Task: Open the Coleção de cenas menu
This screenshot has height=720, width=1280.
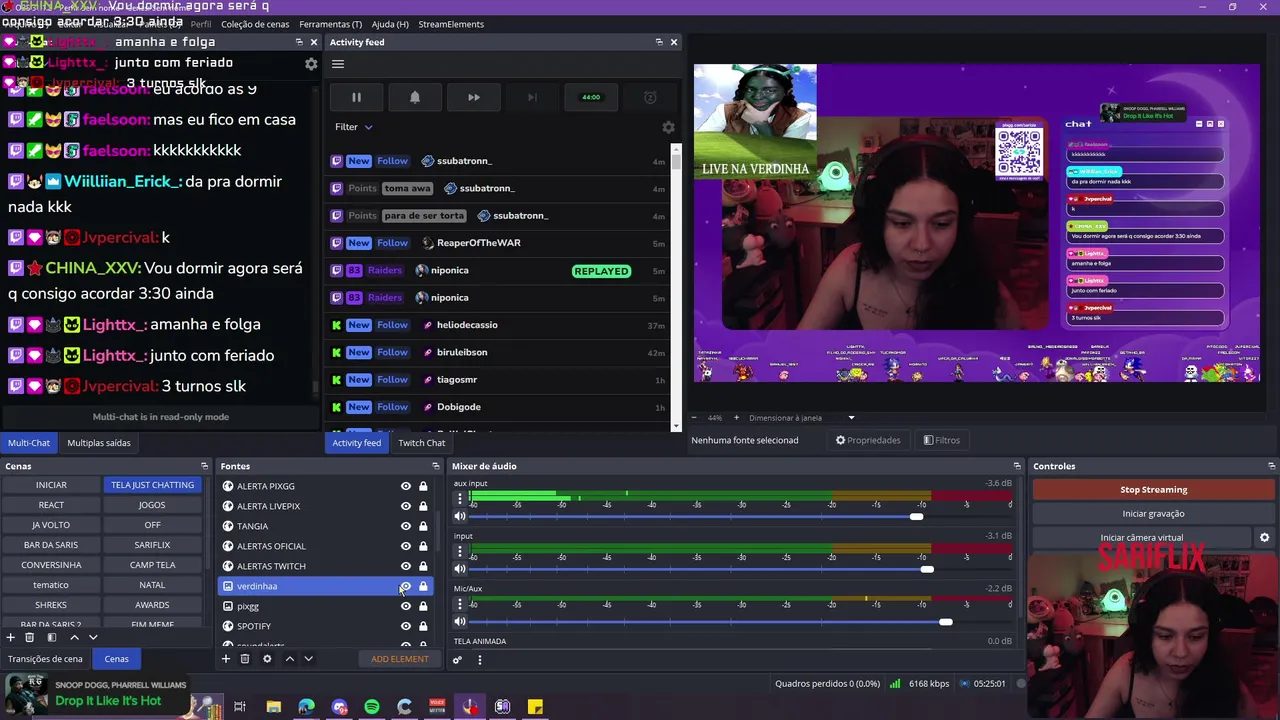Action: point(255,24)
